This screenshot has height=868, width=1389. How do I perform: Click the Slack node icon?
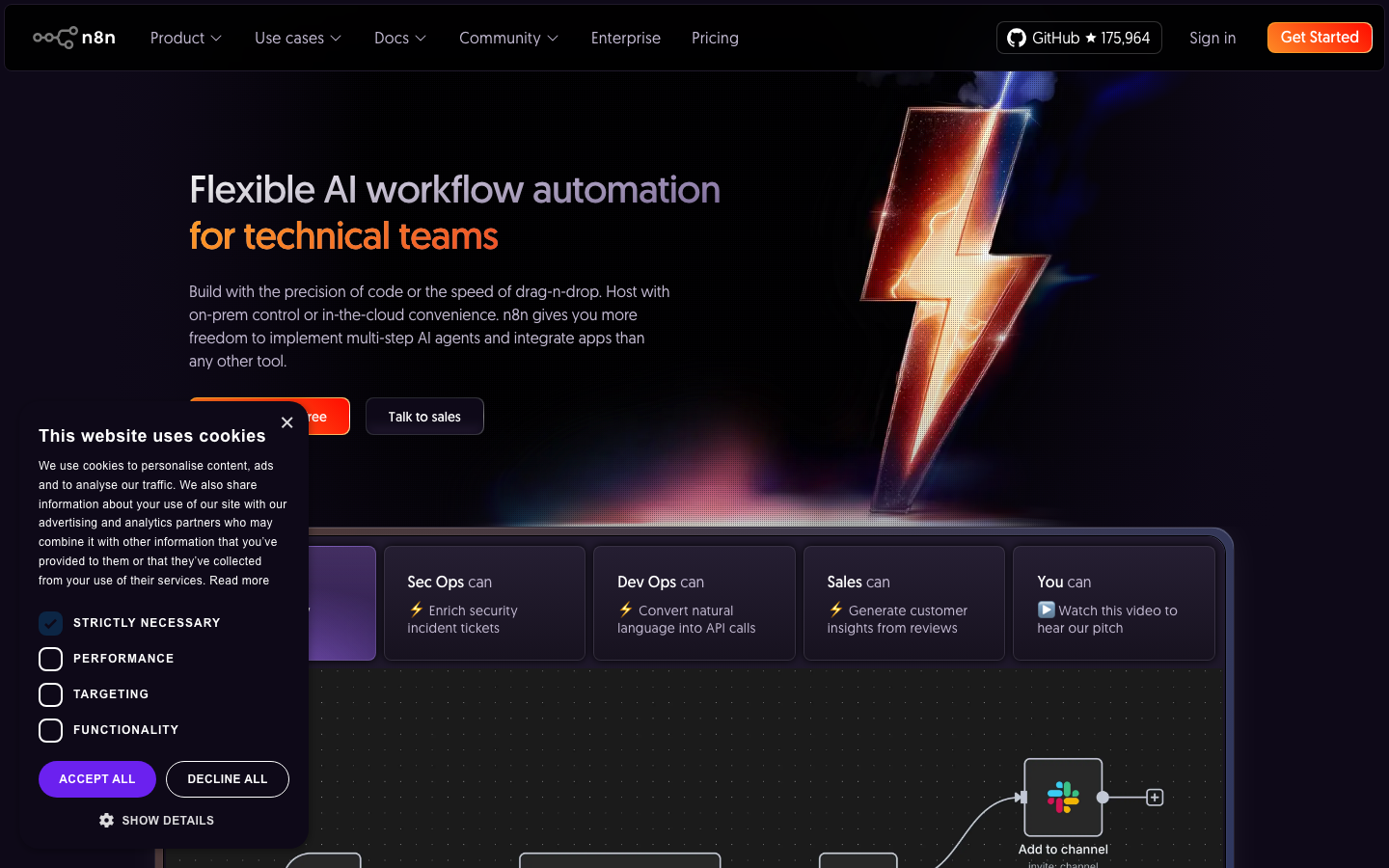point(1063,798)
